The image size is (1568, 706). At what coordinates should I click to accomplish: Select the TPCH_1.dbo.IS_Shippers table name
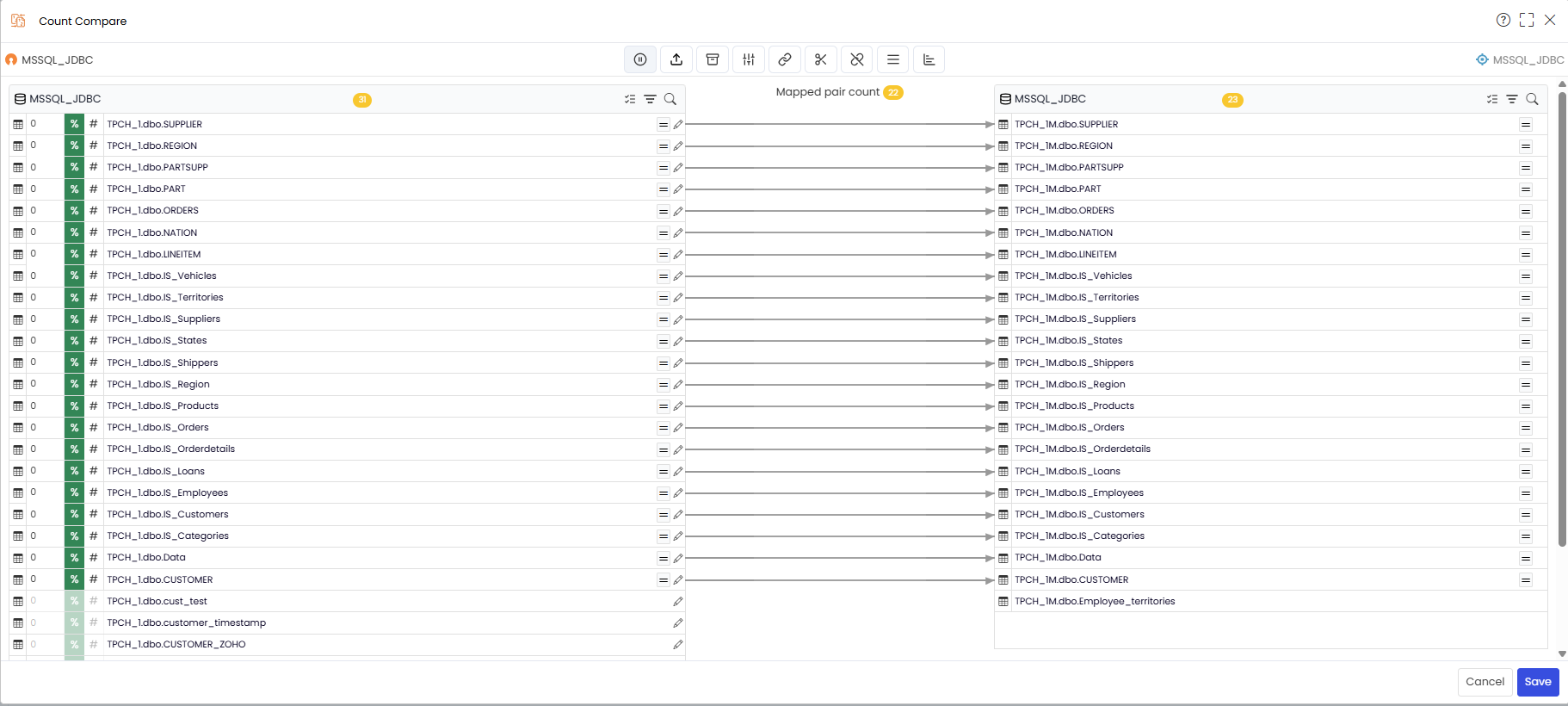pos(163,362)
